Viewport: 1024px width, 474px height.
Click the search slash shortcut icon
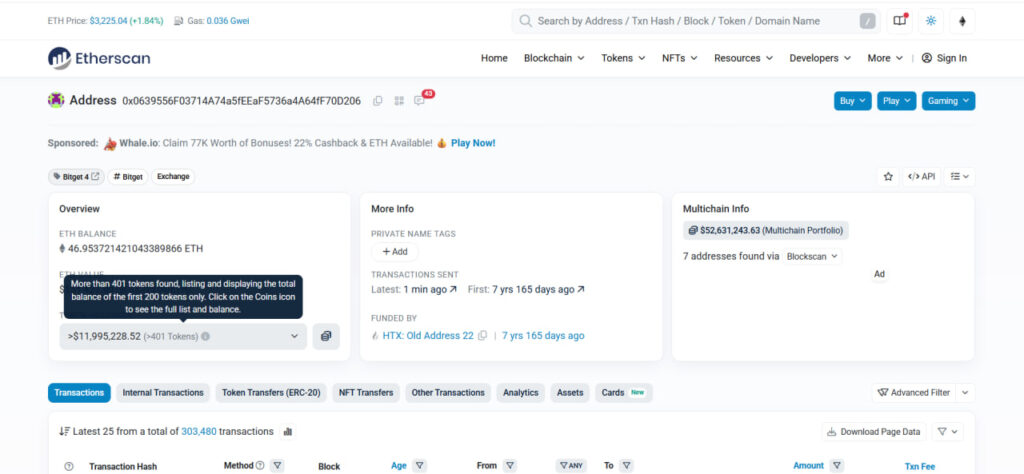[867, 21]
